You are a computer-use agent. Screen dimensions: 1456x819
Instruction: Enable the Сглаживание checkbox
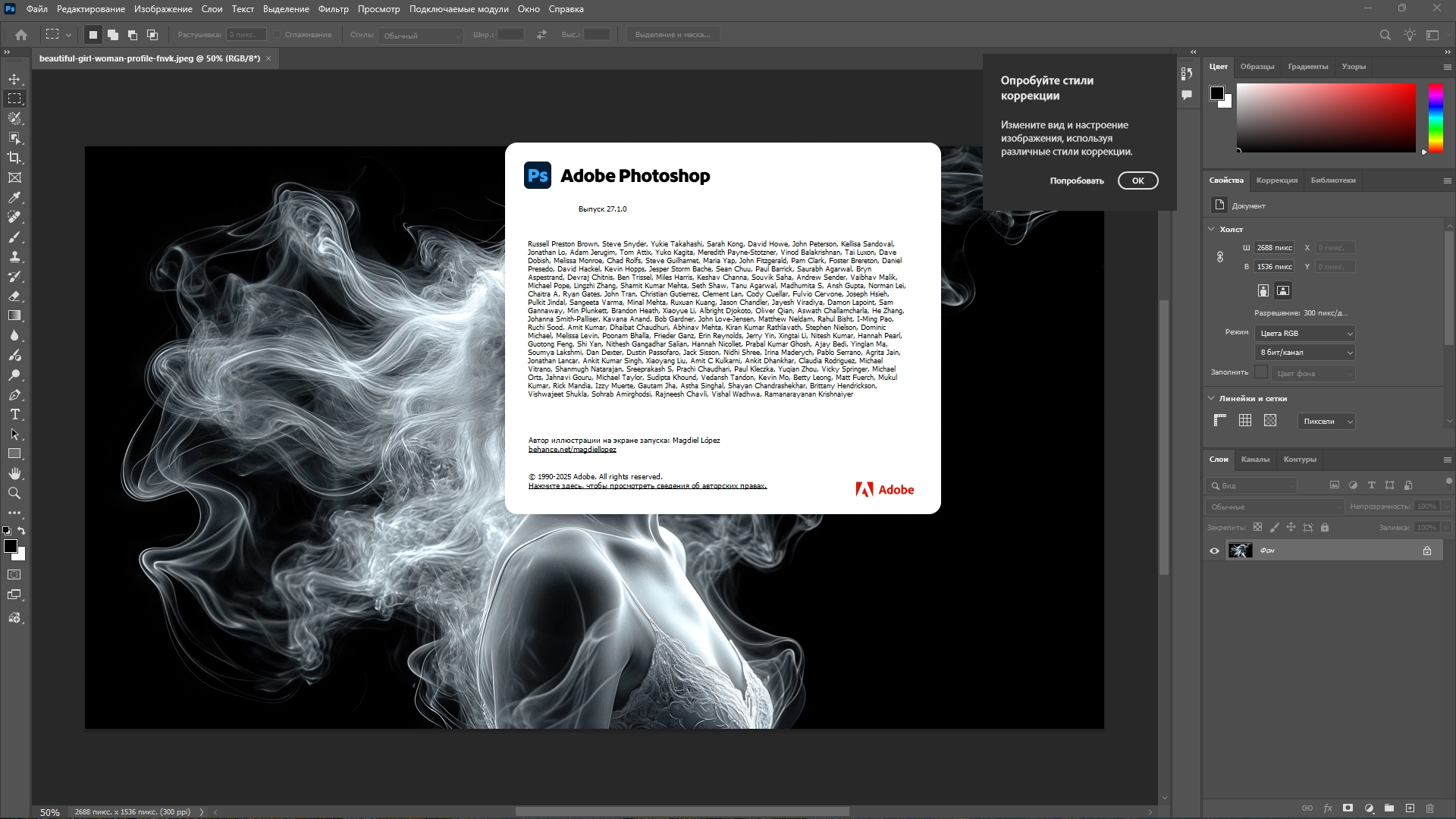[278, 35]
